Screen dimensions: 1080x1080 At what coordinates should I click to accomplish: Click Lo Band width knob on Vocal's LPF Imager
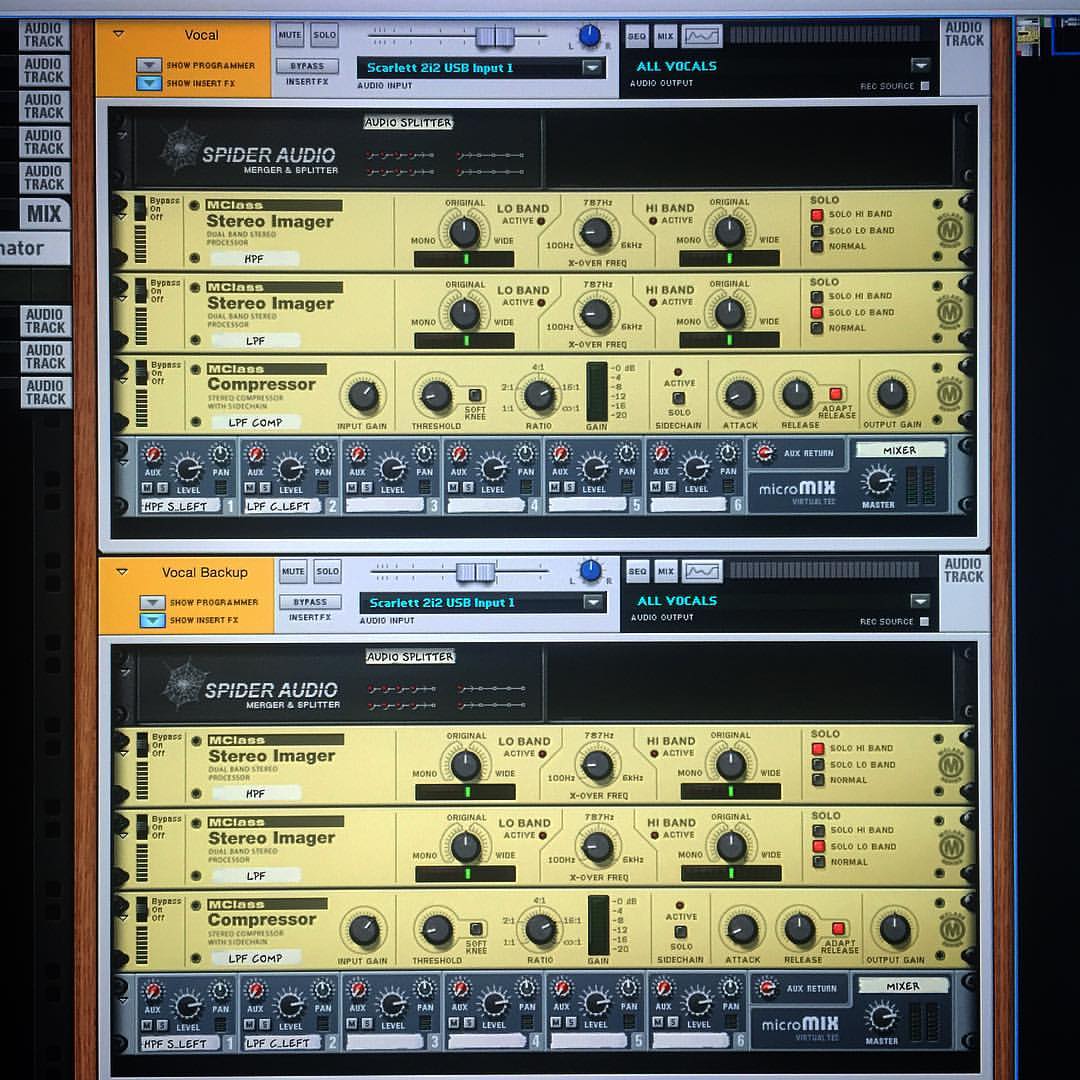tap(464, 315)
